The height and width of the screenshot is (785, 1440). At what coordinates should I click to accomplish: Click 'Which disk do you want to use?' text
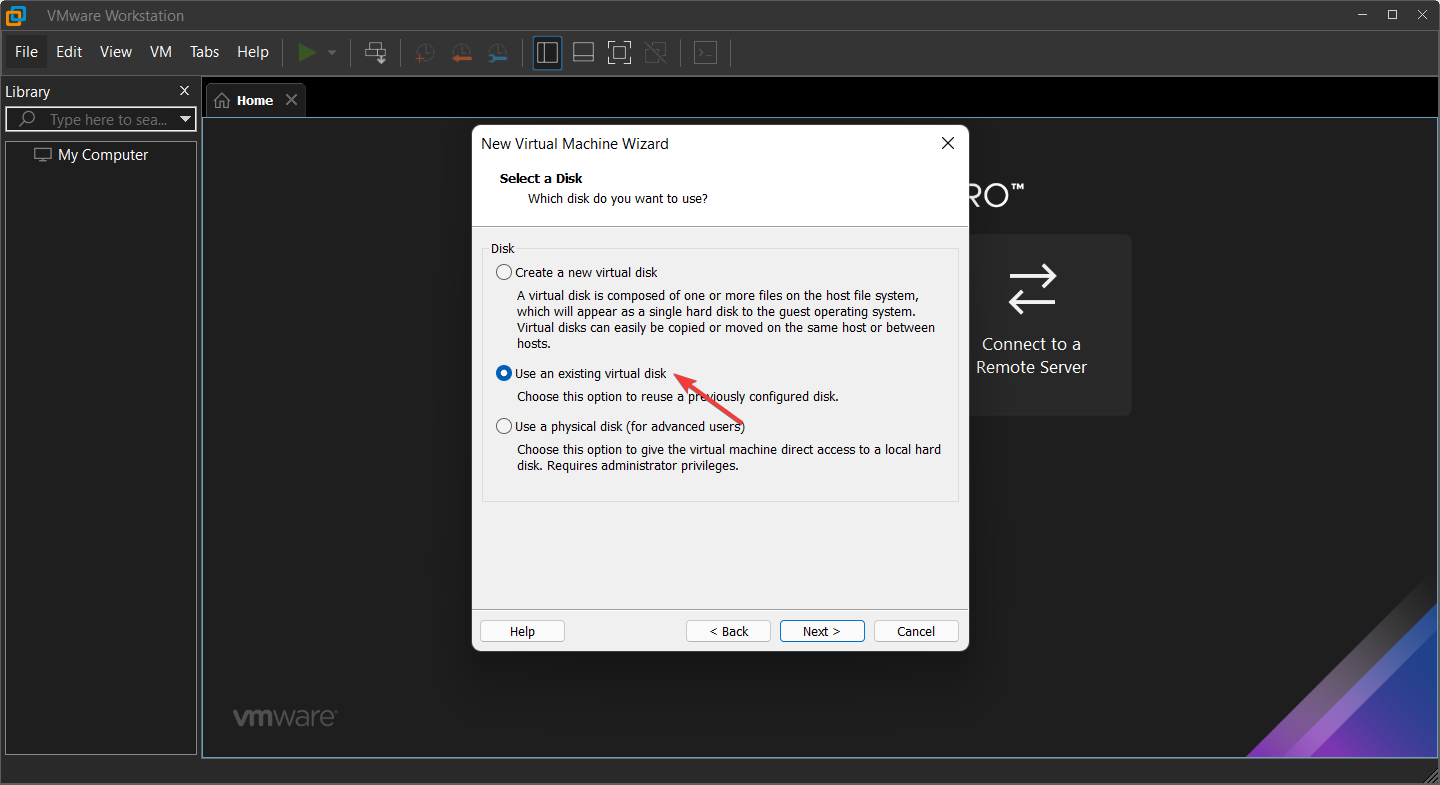point(618,198)
